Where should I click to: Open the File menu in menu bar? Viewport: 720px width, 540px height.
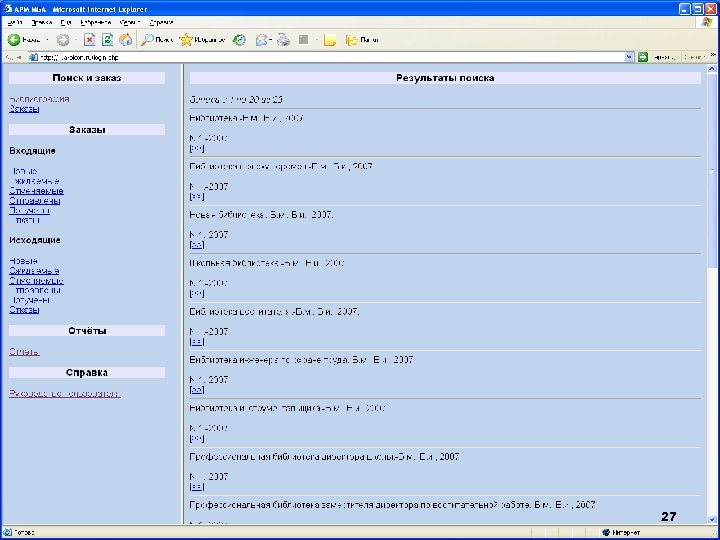(15, 22)
